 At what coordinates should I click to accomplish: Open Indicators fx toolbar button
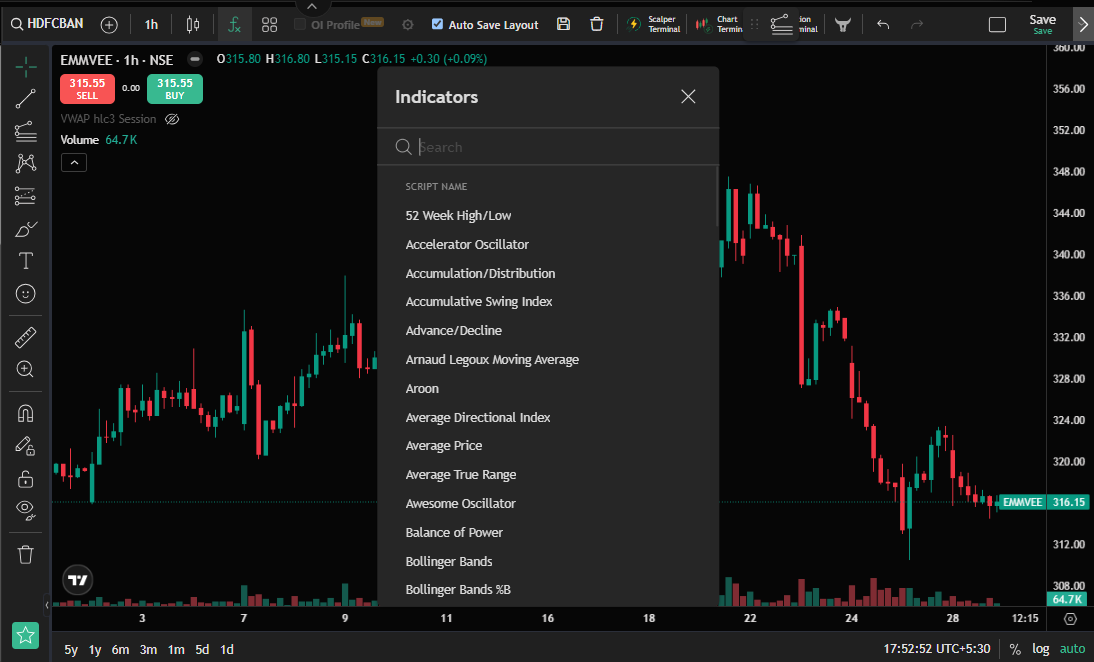pos(234,25)
